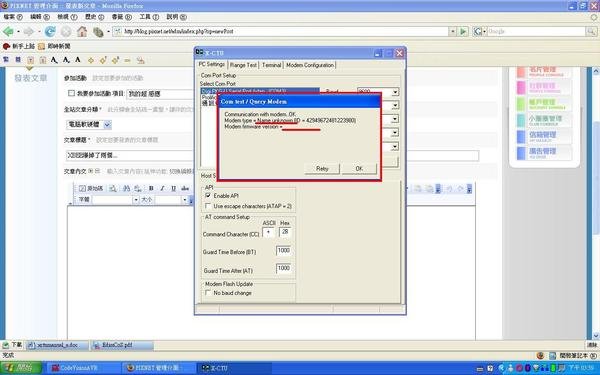600x375 pixels.
Task: Click the article title input field
Action: tap(272, 156)
